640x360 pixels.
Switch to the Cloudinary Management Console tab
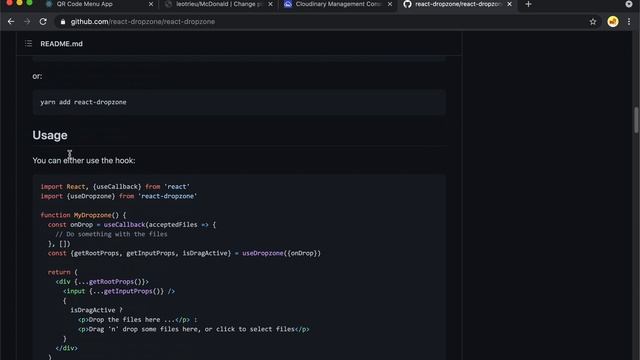(x=338, y=4)
